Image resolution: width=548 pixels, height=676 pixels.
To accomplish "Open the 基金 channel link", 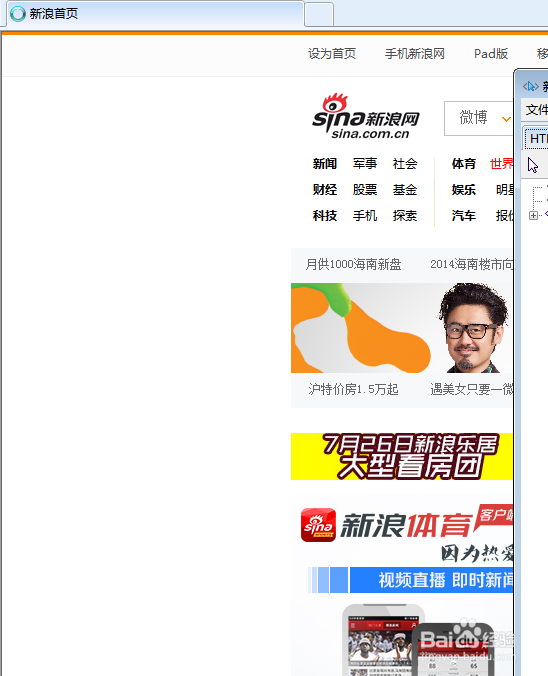I will 405,190.
